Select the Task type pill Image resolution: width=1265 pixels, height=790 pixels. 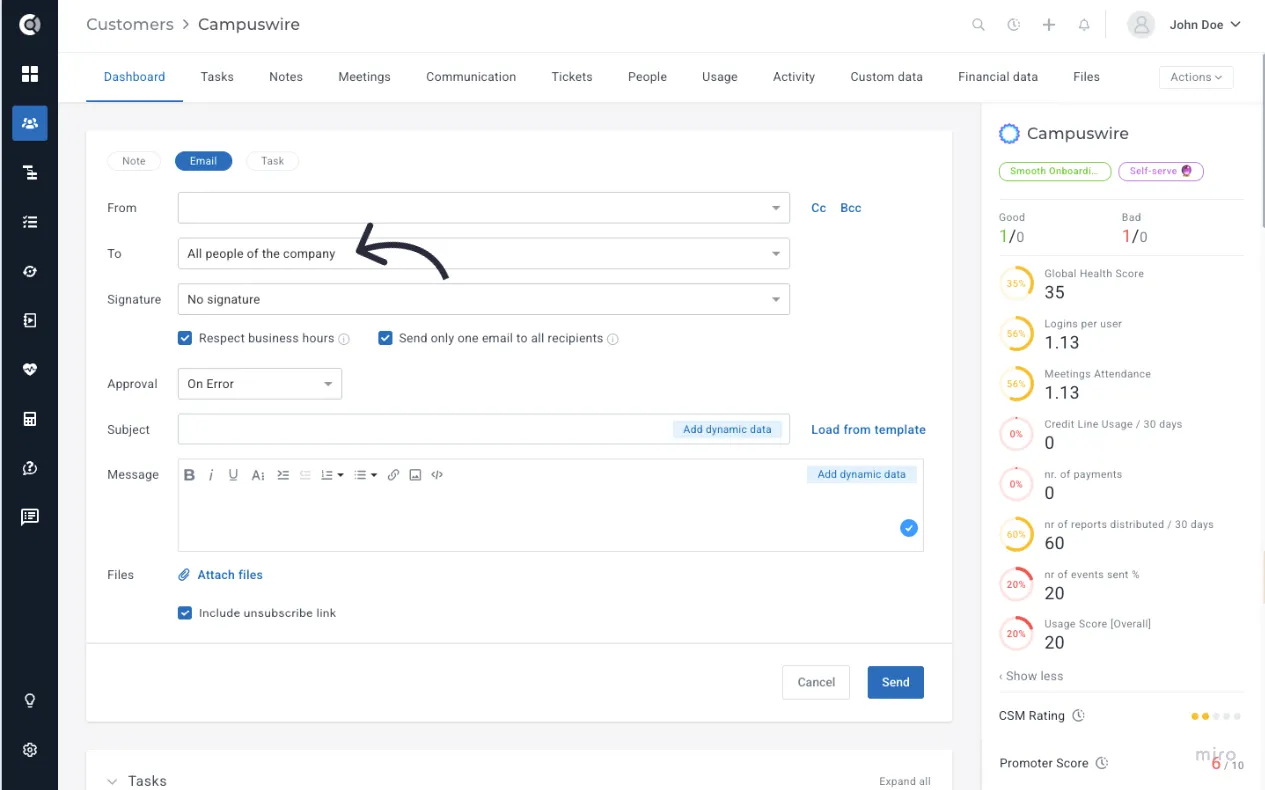tap(272, 161)
